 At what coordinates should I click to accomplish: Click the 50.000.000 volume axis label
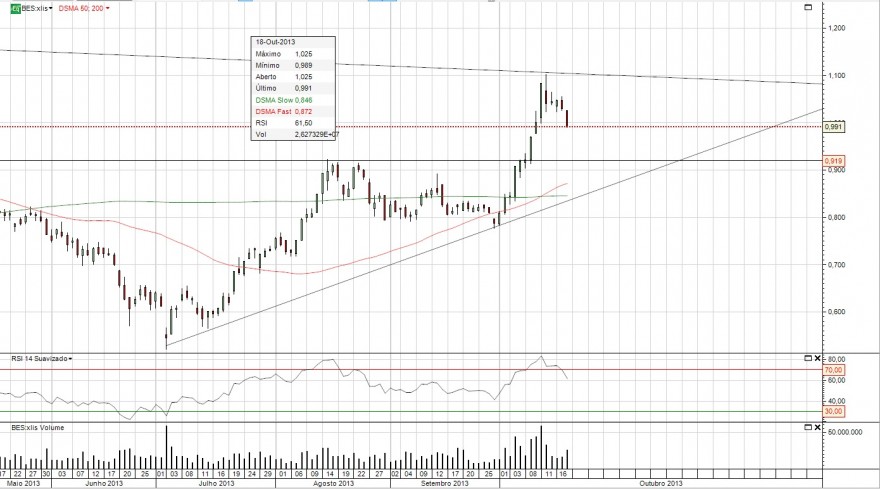(x=845, y=432)
